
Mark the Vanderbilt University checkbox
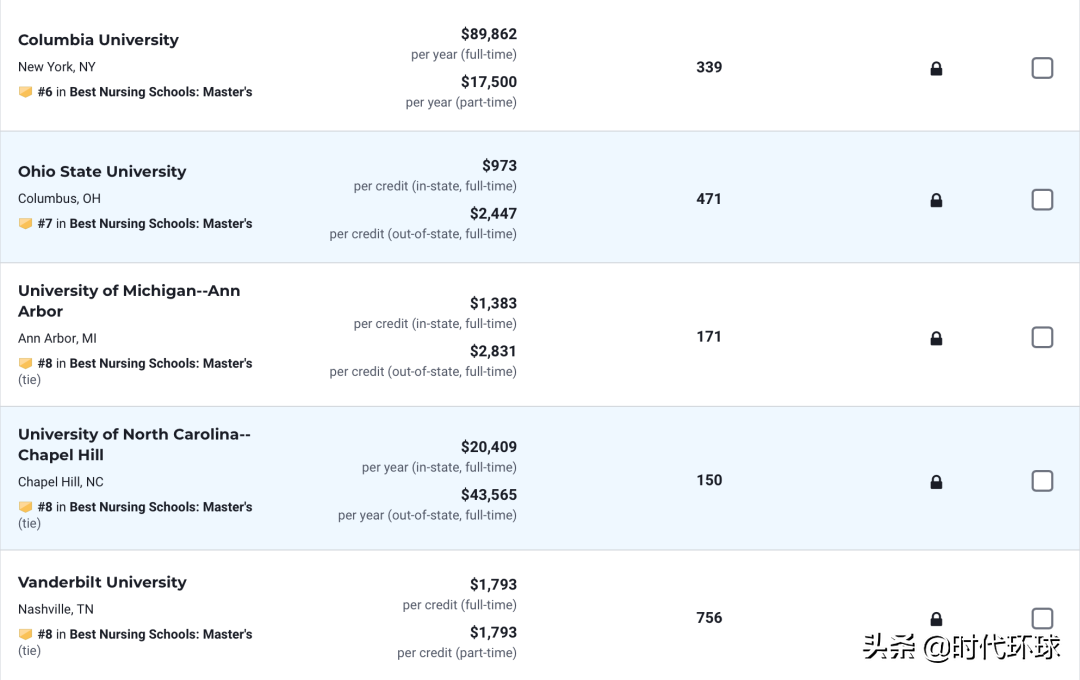[x=1042, y=618]
